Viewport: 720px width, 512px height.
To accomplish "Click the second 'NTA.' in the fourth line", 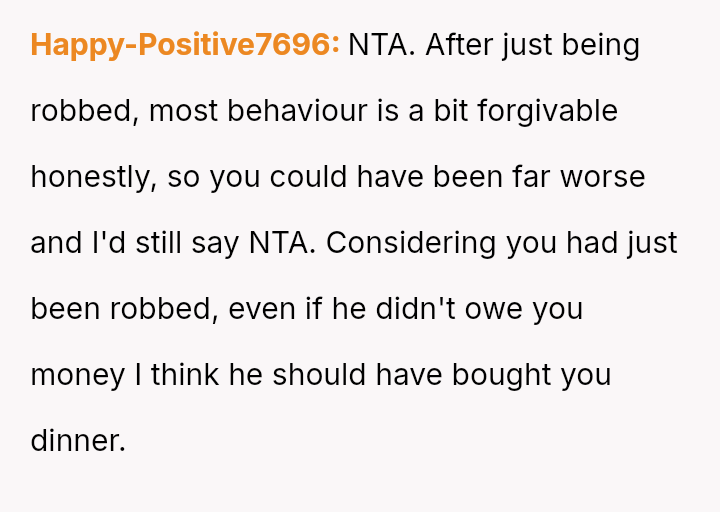I will click(282, 243).
